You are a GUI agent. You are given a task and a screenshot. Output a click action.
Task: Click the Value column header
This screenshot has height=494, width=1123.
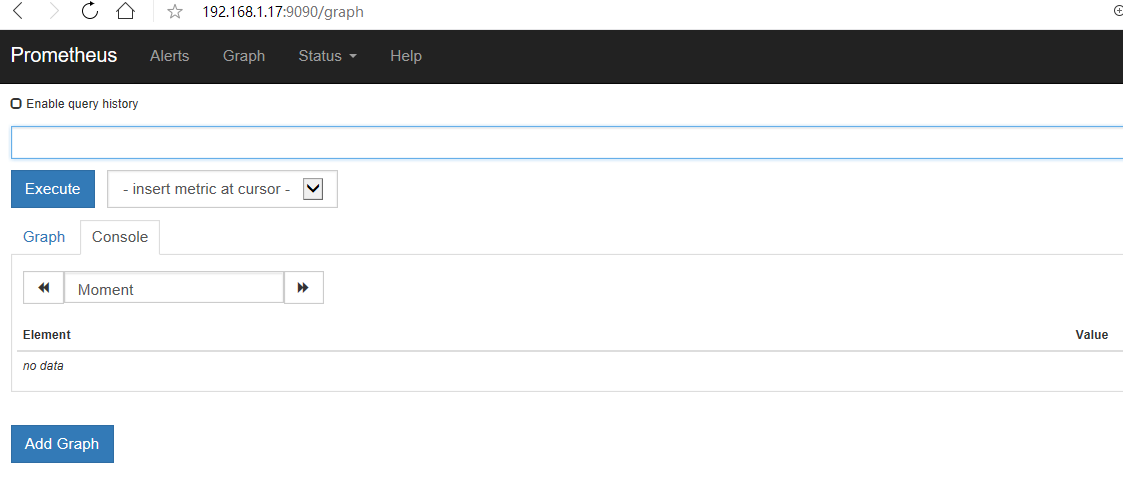(1092, 334)
